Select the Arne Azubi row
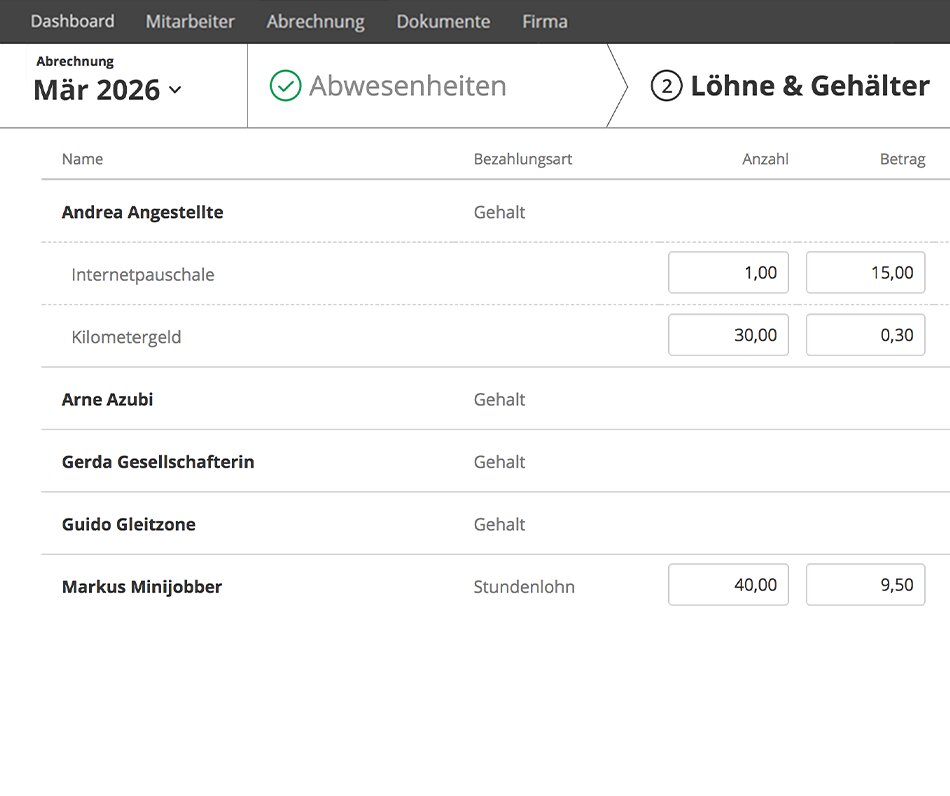Screen dimensions: 950x796 click(107, 399)
